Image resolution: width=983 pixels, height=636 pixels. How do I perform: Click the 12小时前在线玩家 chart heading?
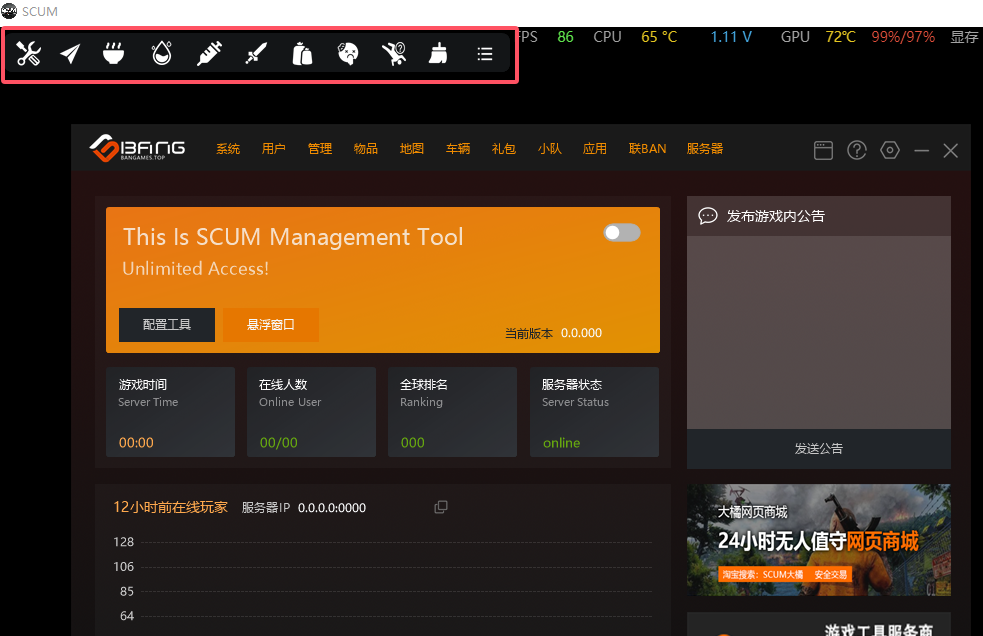click(171, 507)
